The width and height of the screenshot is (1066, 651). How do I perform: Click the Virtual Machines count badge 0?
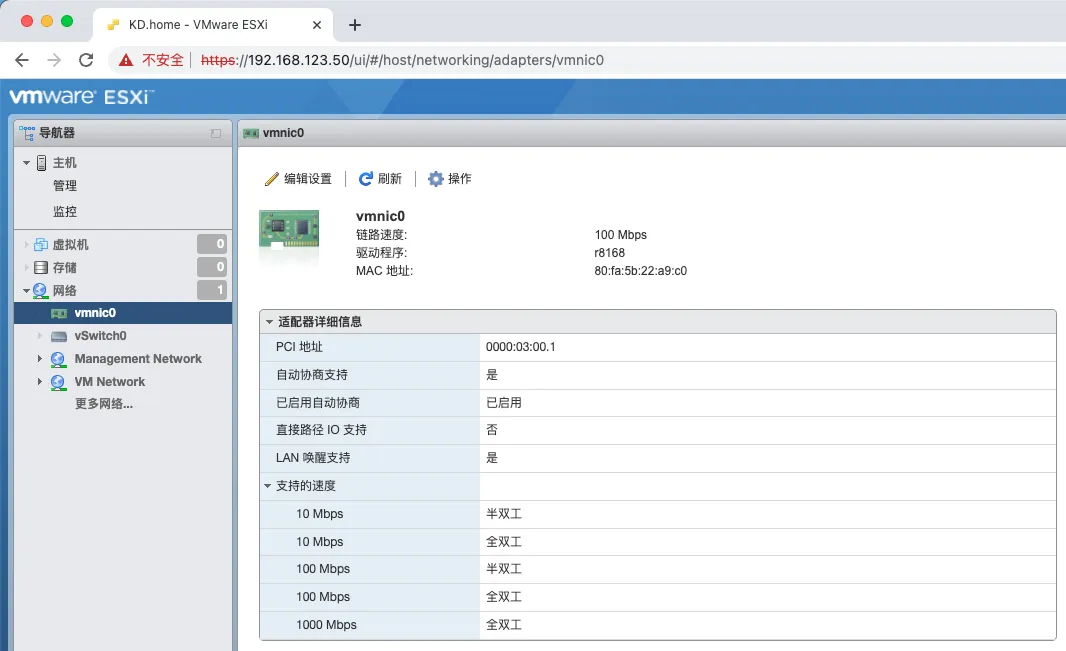click(x=212, y=244)
